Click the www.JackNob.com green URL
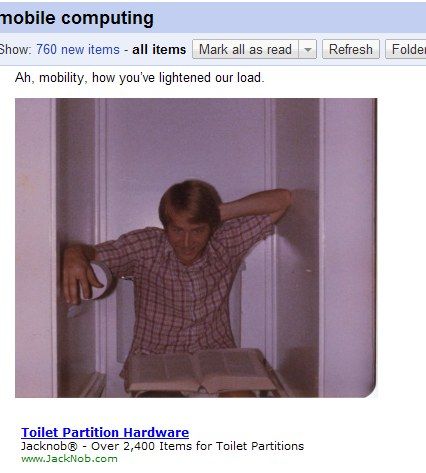Image resolution: width=426 pixels, height=473 pixels. coord(69,459)
